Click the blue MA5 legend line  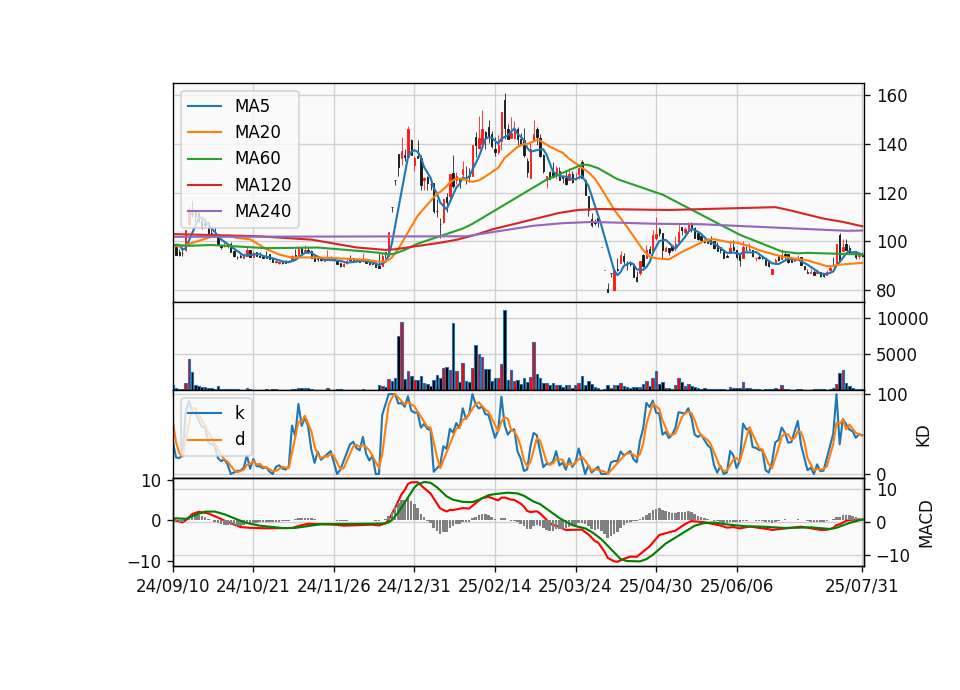[204, 106]
